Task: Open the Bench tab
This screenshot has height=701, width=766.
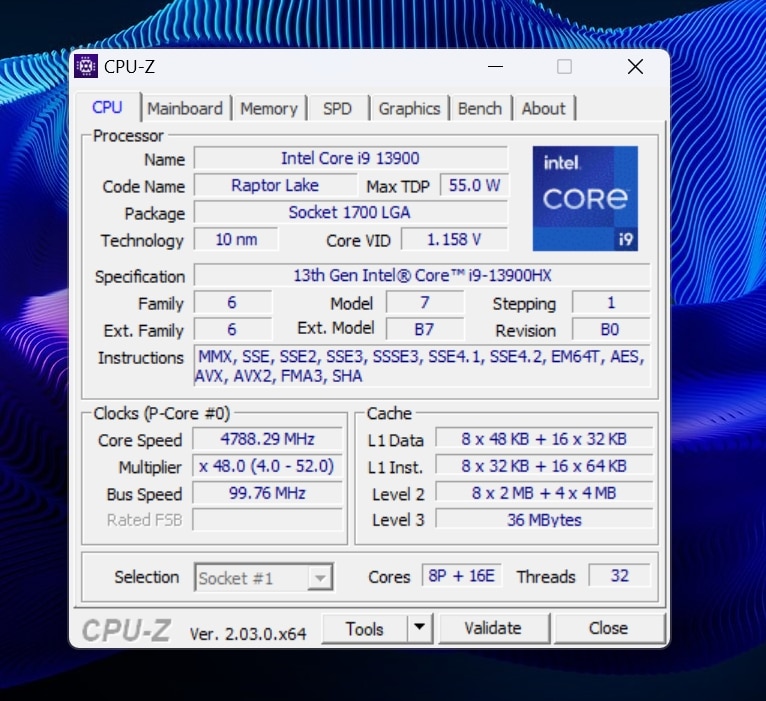Action: [x=480, y=109]
